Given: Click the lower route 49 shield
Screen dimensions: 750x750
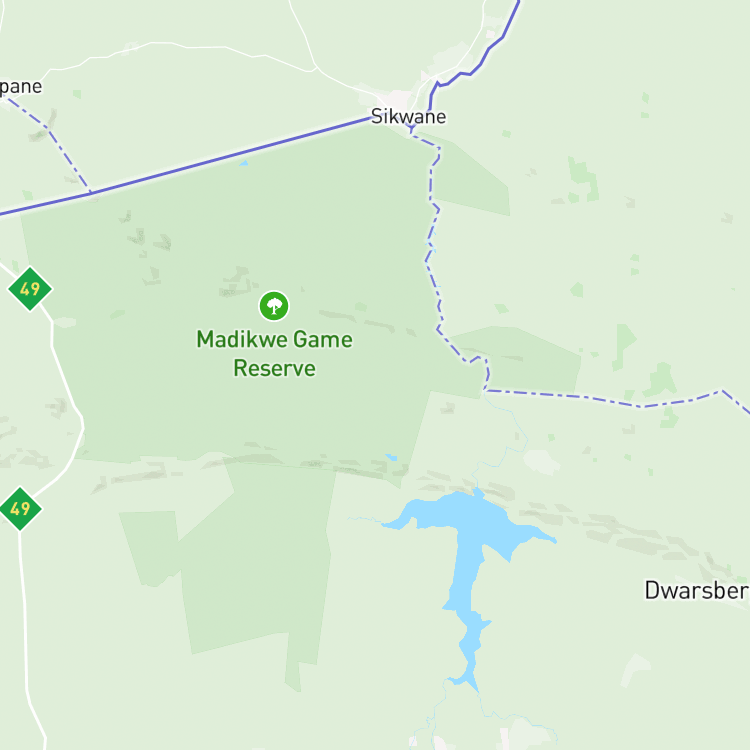Looking at the screenshot, I should (20, 509).
